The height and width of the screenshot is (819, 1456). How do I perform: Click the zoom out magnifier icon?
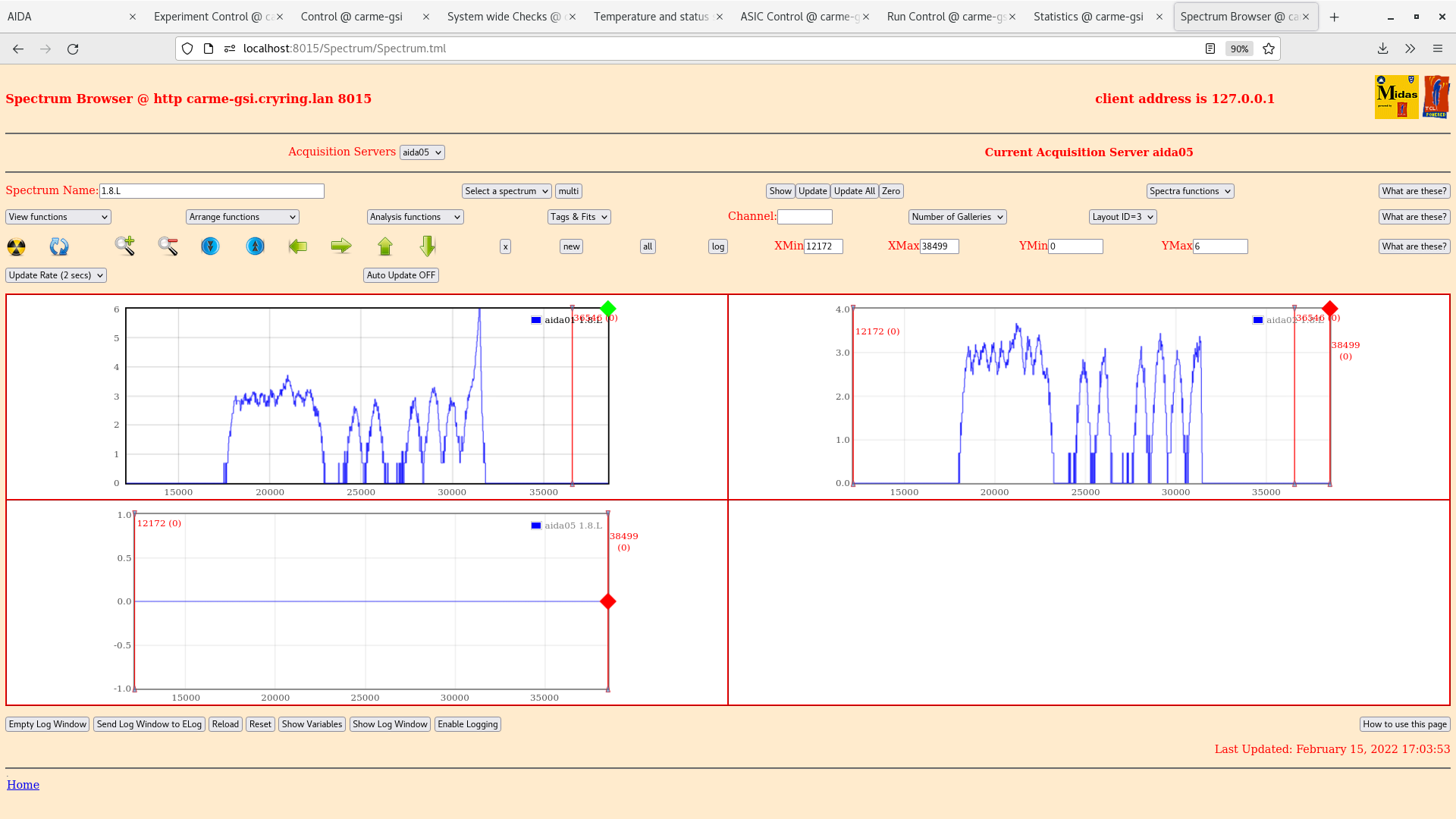pos(168,246)
